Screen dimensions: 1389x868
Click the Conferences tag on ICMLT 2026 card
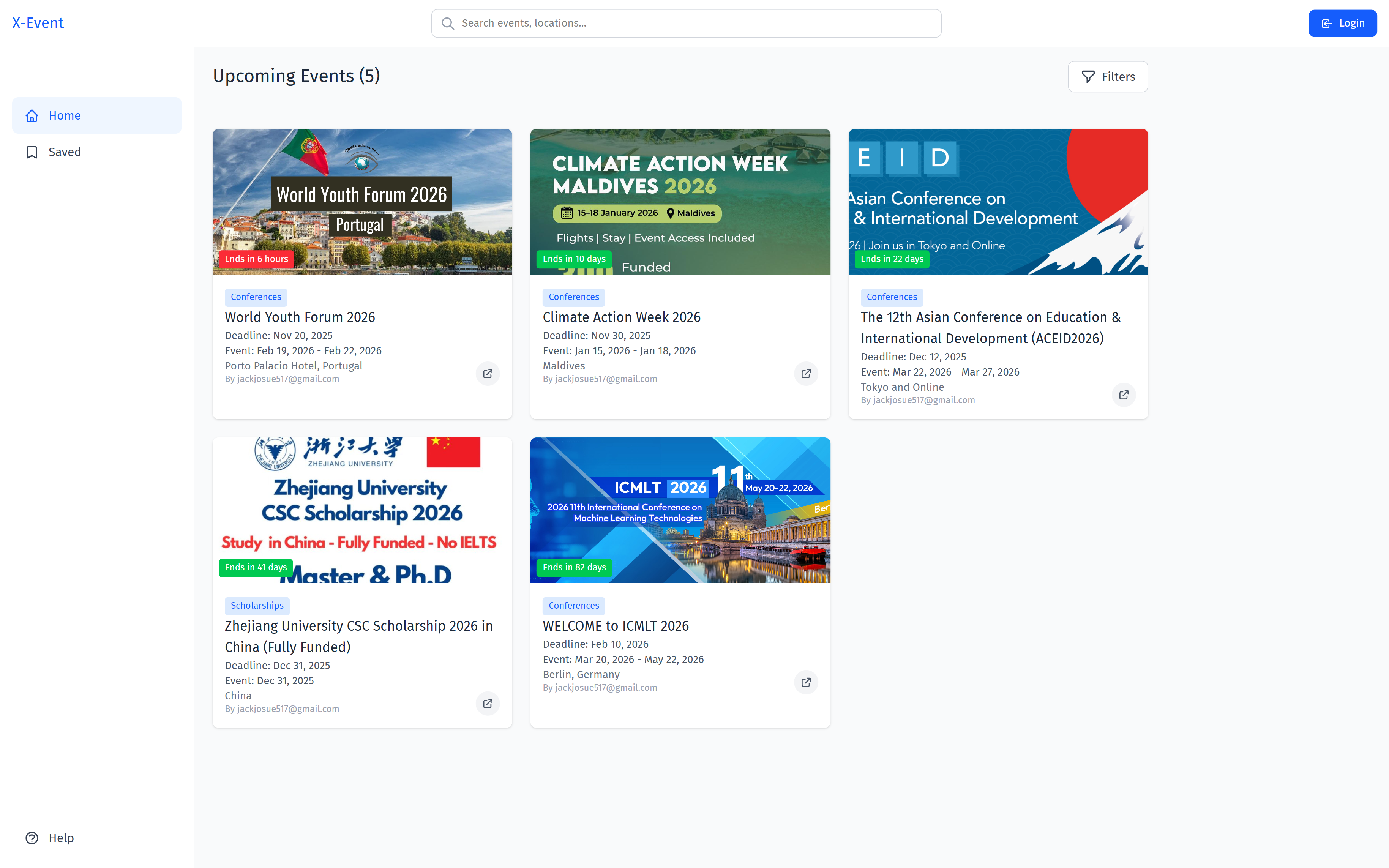tap(573, 605)
